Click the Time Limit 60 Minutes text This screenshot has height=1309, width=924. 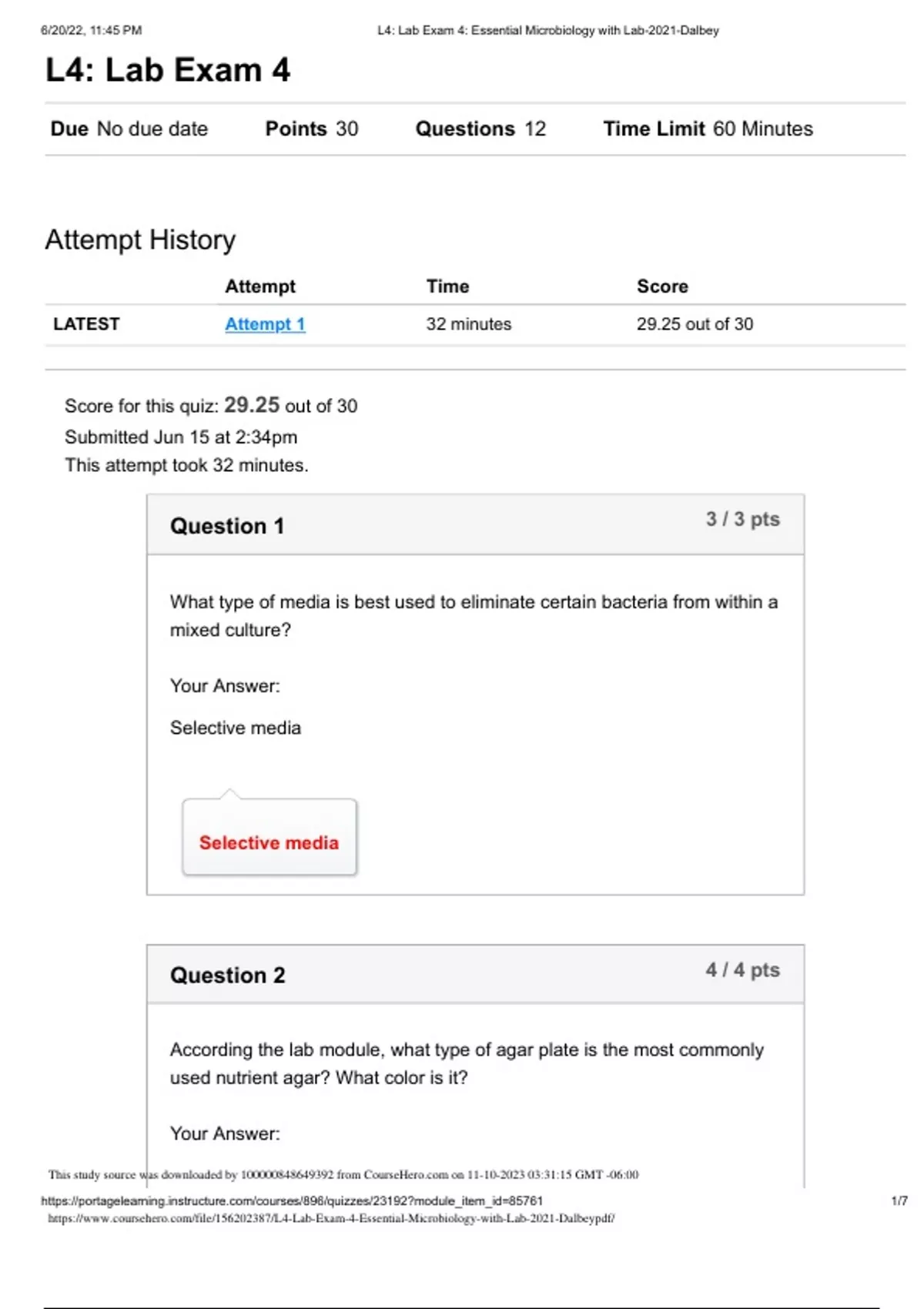708,129
